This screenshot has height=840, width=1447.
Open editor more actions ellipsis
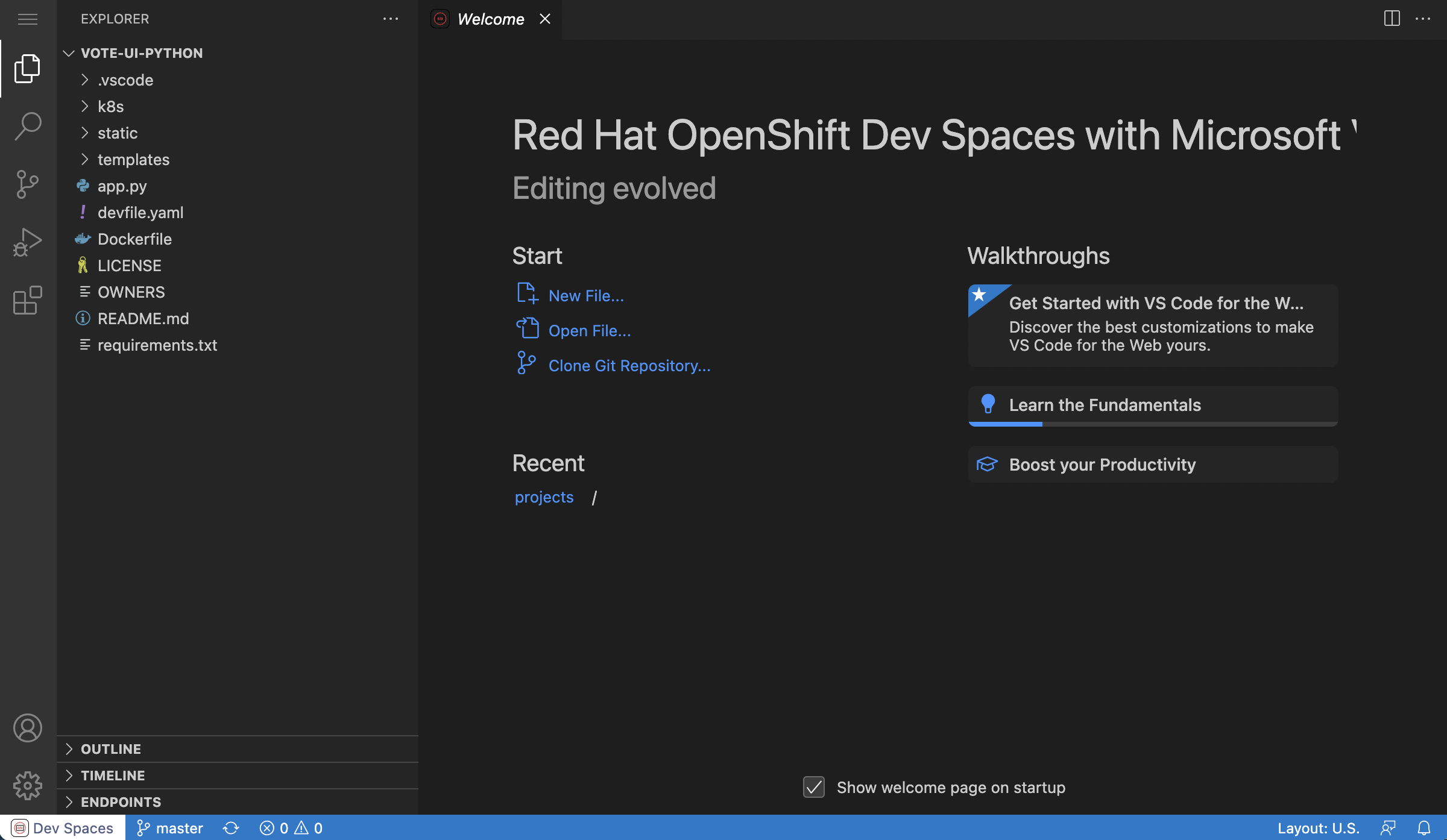[1423, 19]
